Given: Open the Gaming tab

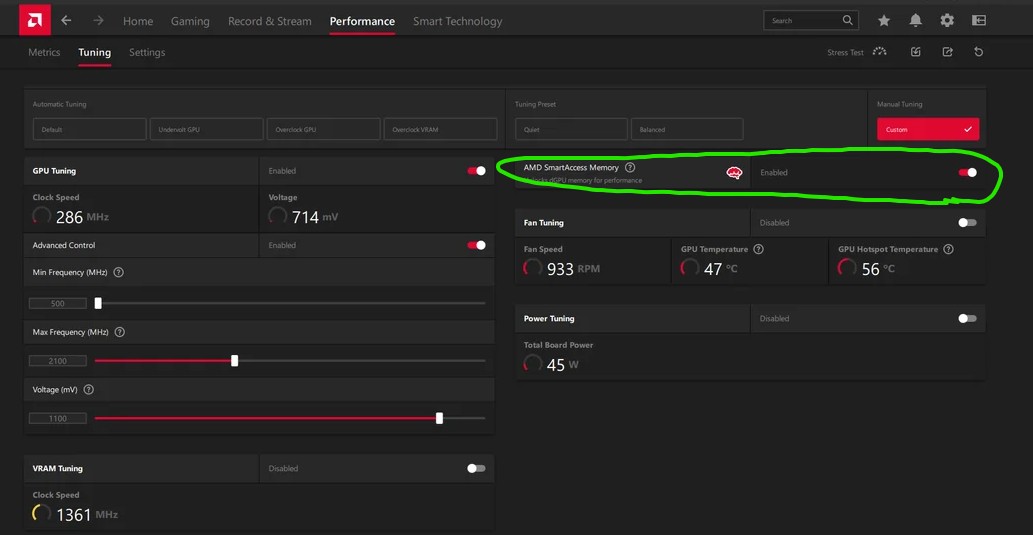Looking at the screenshot, I should [190, 21].
